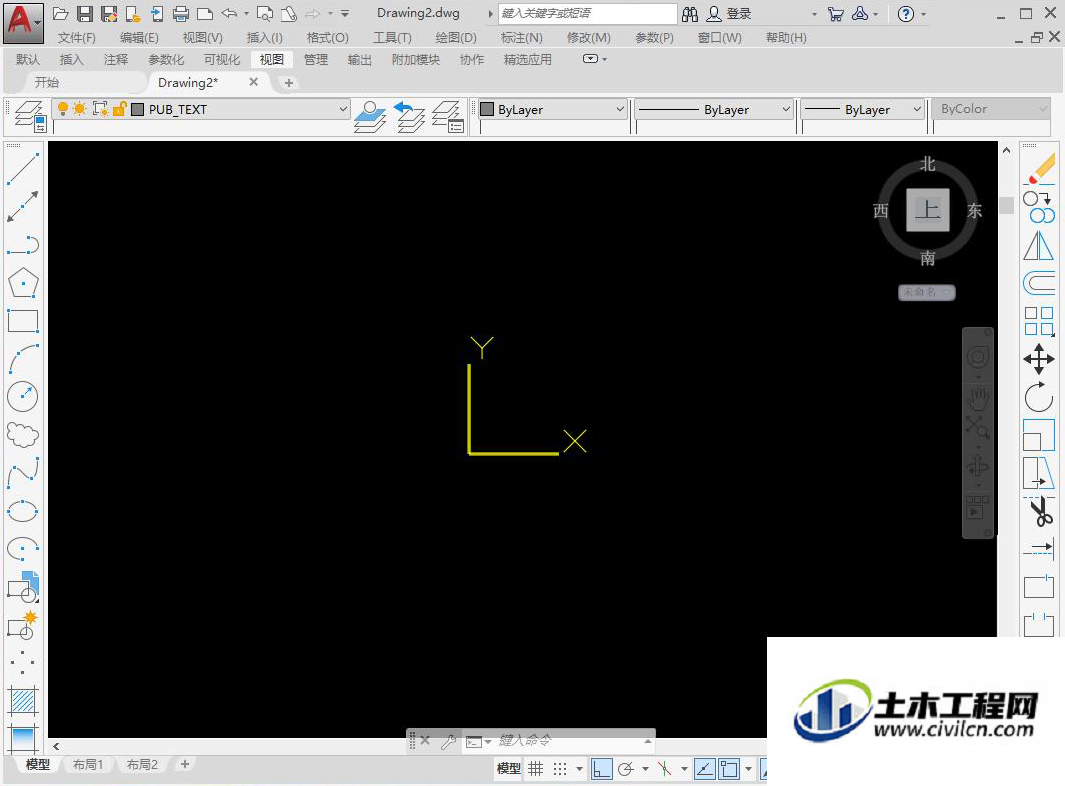Open the PUB_TEXT layer dropdown

click(x=343, y=109)
